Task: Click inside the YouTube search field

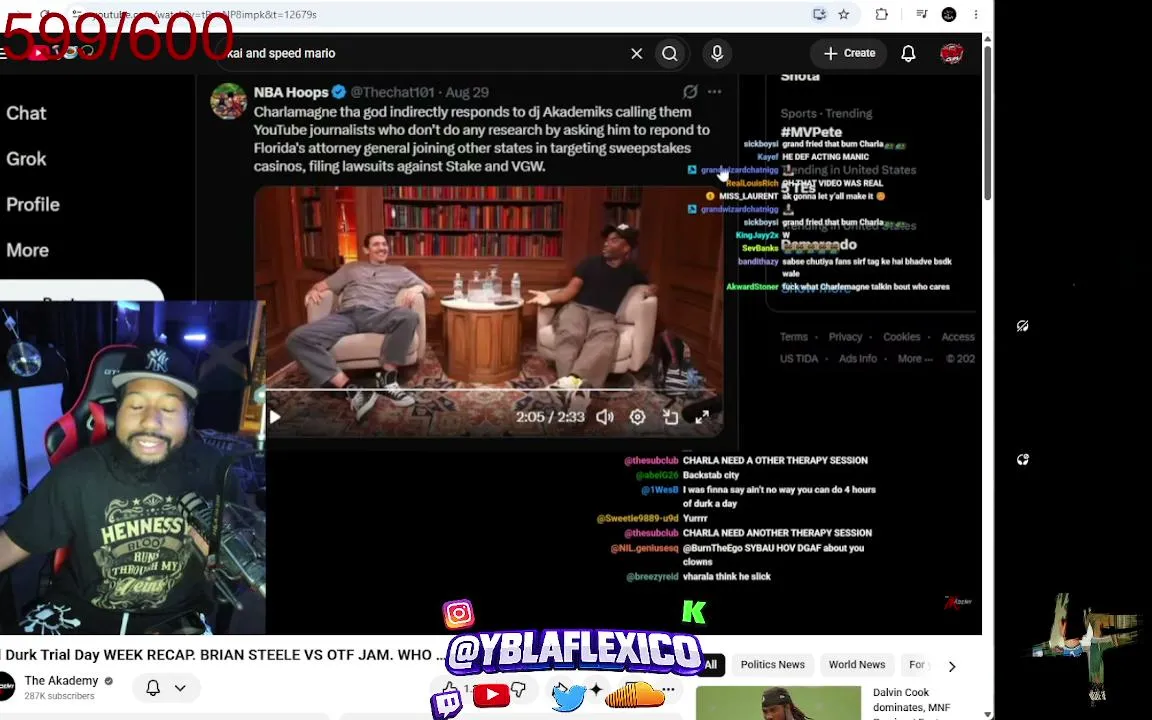Action: click(426, 54)
